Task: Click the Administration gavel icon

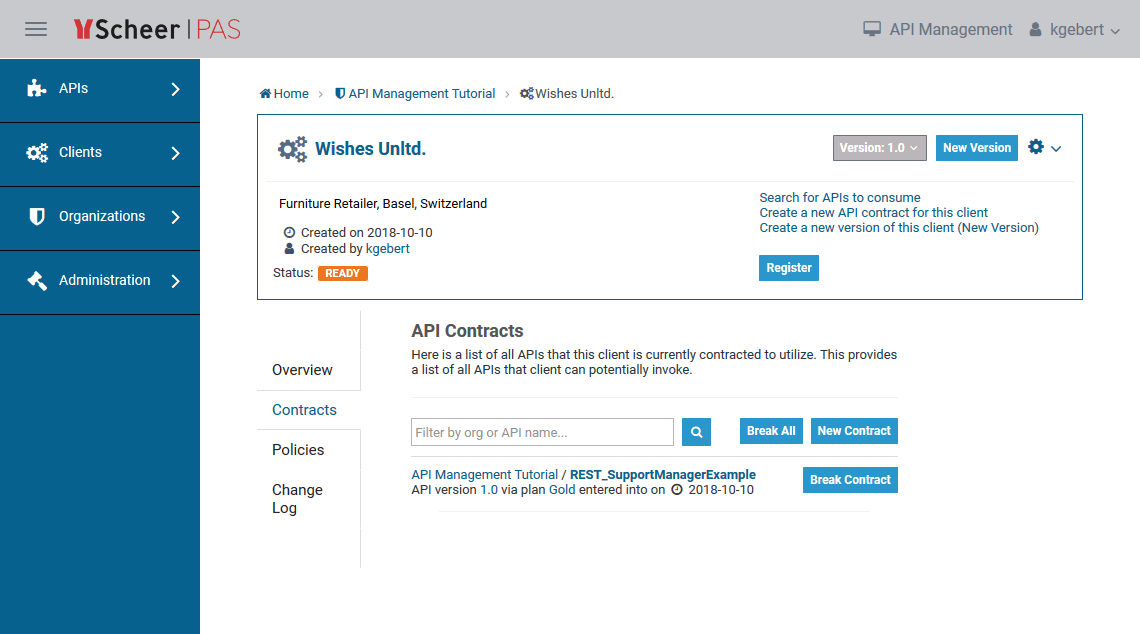Action: [37, 281]
